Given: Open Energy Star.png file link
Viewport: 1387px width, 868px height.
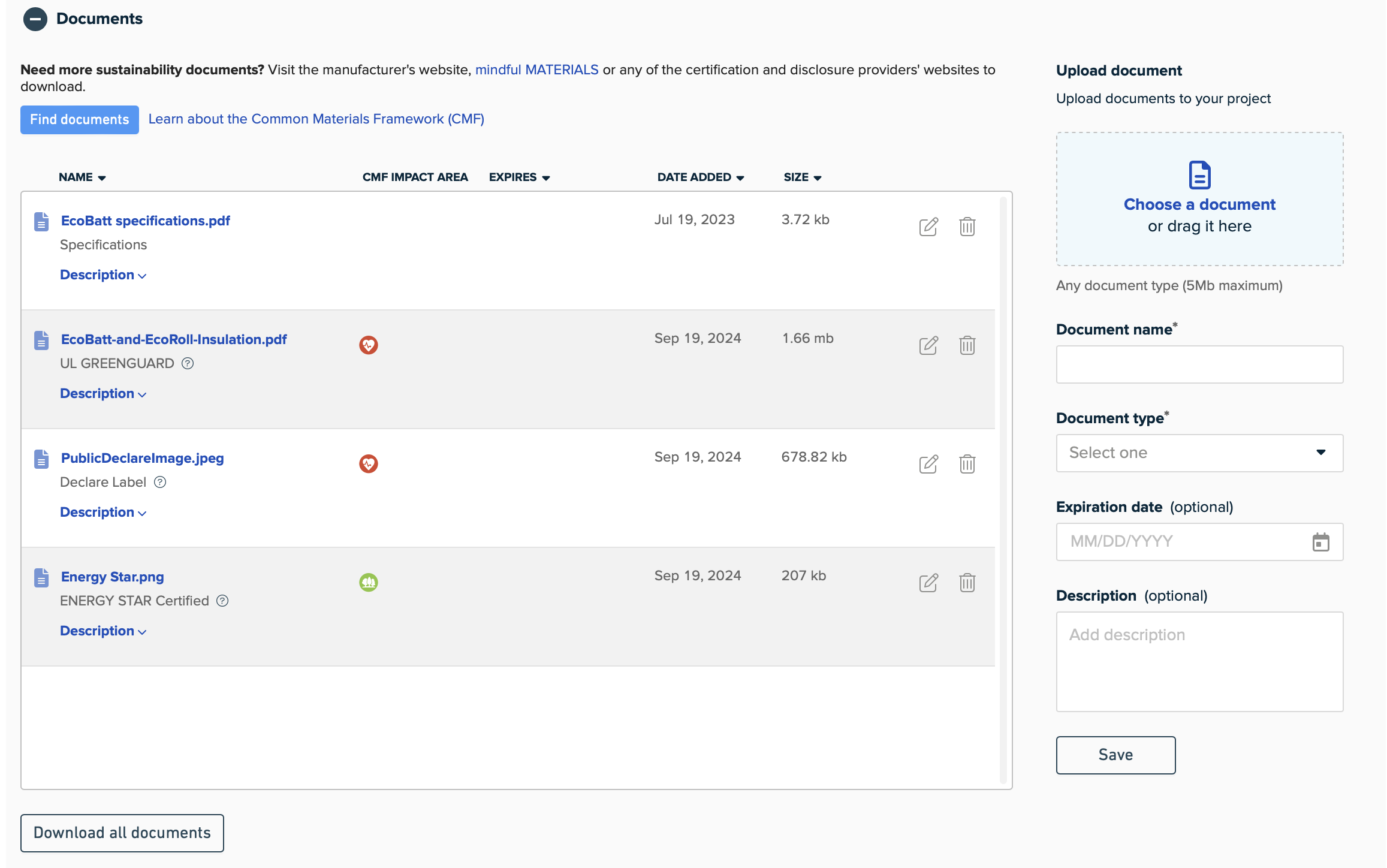Looking at the screenshot, I should click(113, 577).
